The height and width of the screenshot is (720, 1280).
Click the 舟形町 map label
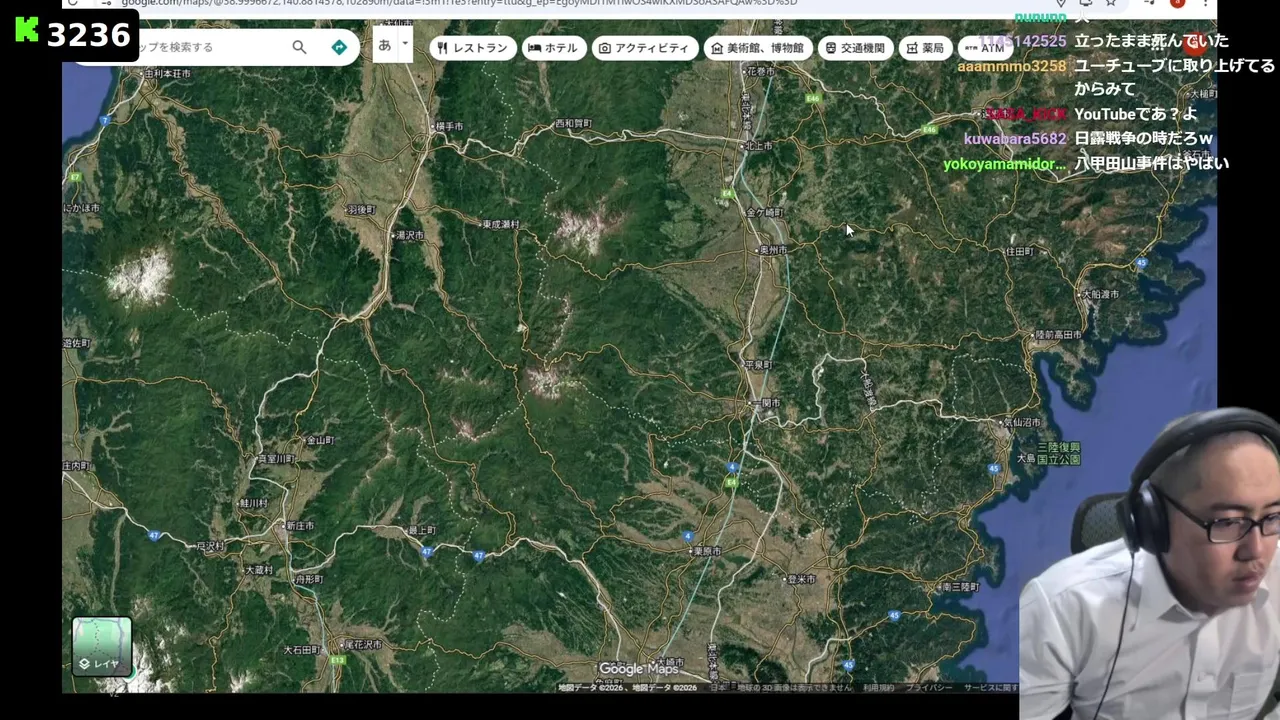pos(309,580)
